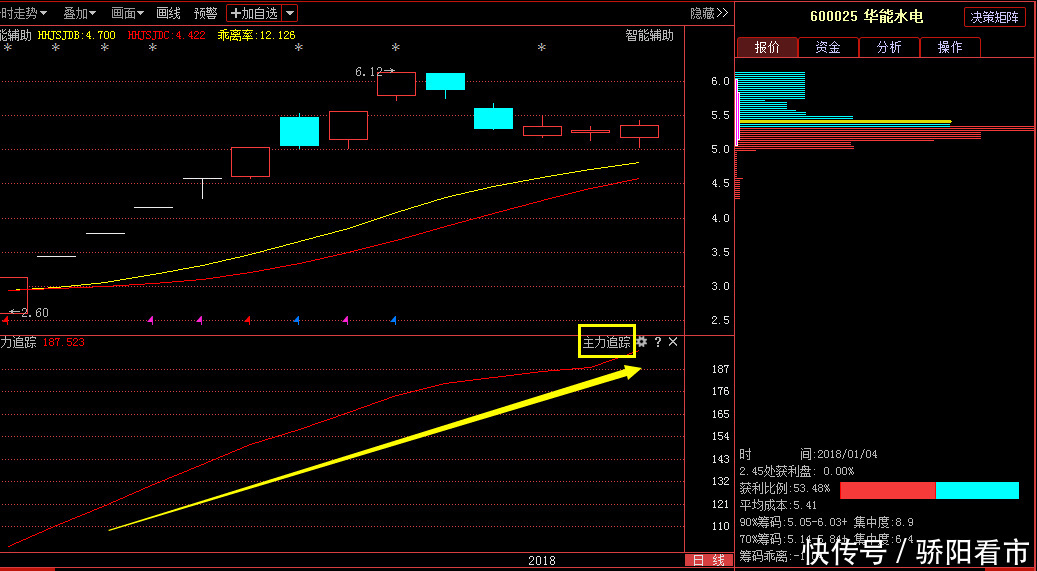Click the first magenta arrow signal marker
1037x571 pixels.
[151, 320]
